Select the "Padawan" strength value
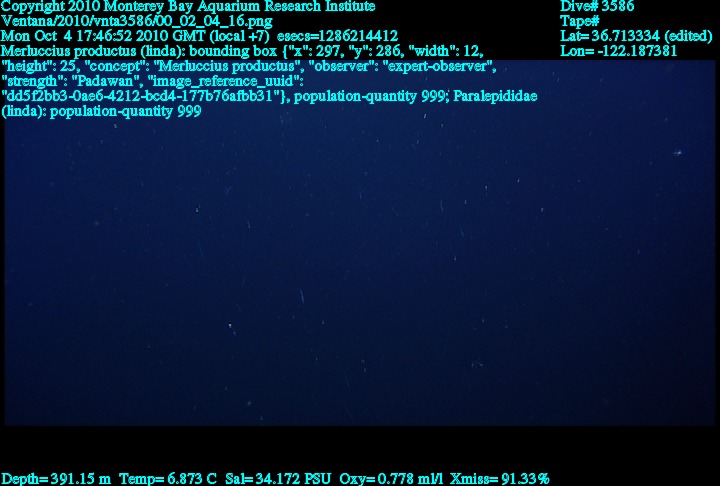Image resolution: width=720 pixels, height=486 pixels. click(x=103, y=81)
